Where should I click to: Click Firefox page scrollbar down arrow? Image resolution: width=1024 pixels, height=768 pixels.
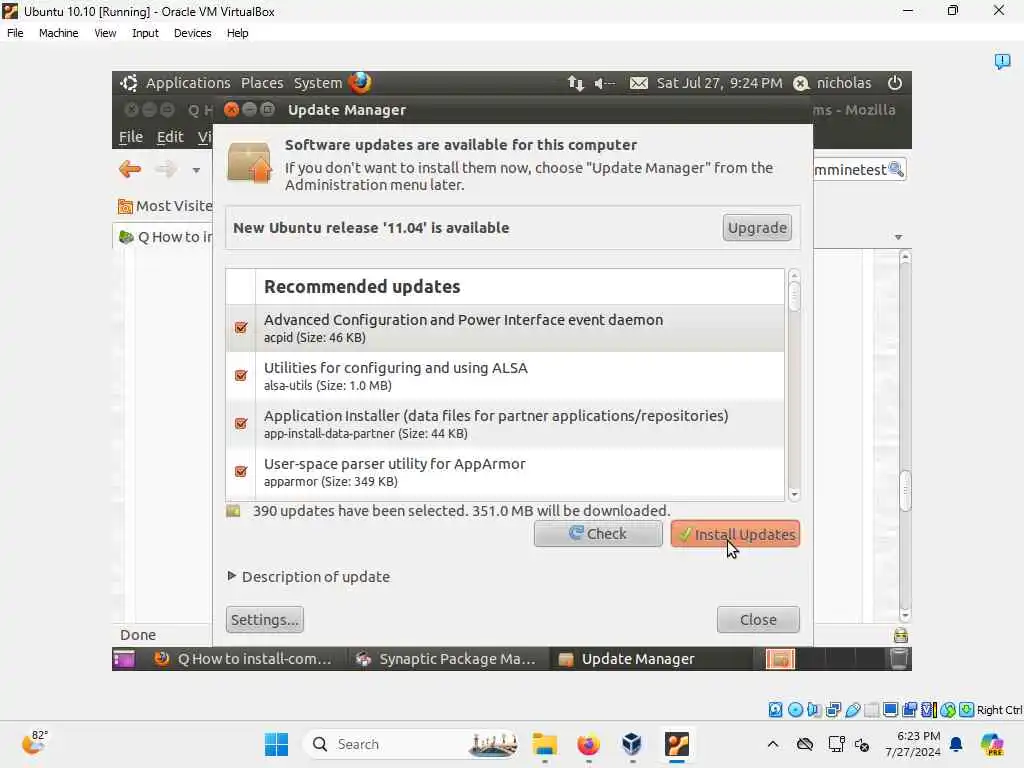(905, 615)
